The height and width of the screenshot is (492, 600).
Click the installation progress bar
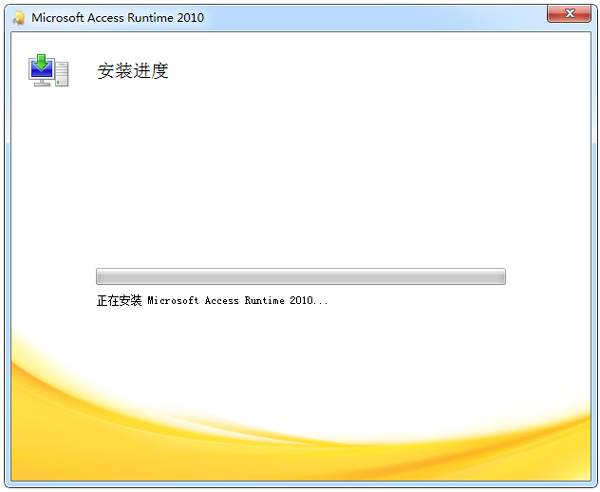coord(301,276)
